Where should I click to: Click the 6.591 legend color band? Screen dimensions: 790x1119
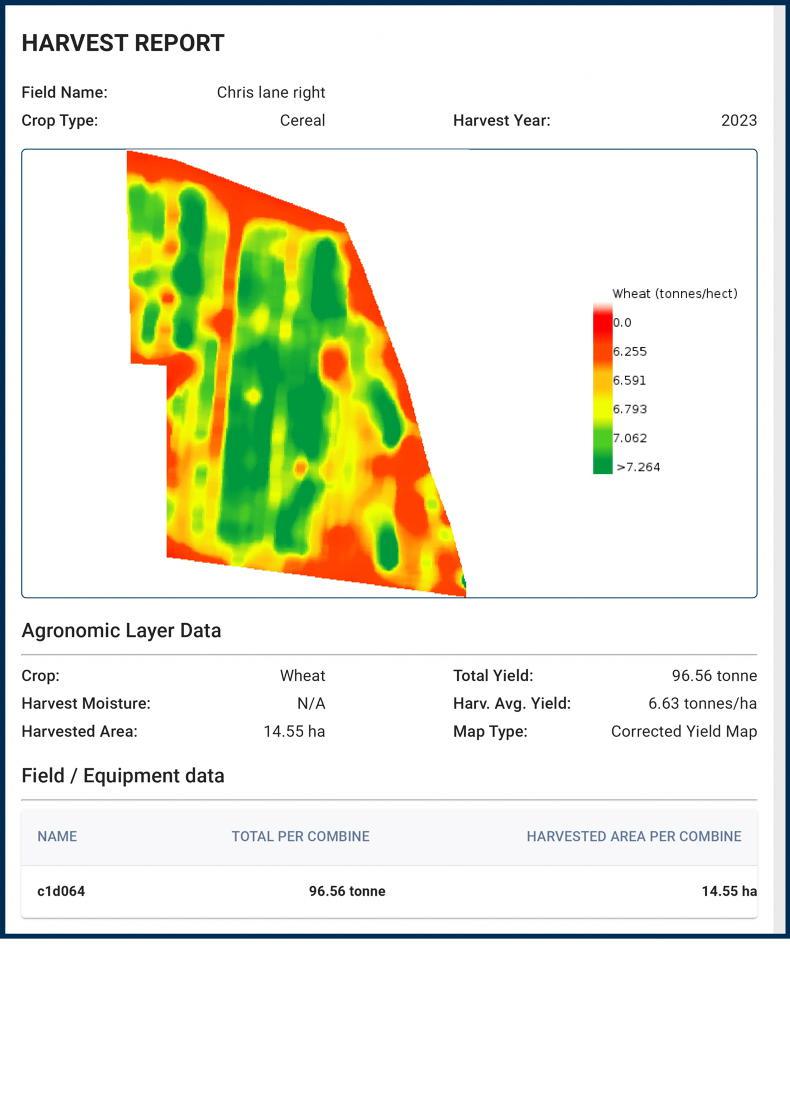click(602, 381)
